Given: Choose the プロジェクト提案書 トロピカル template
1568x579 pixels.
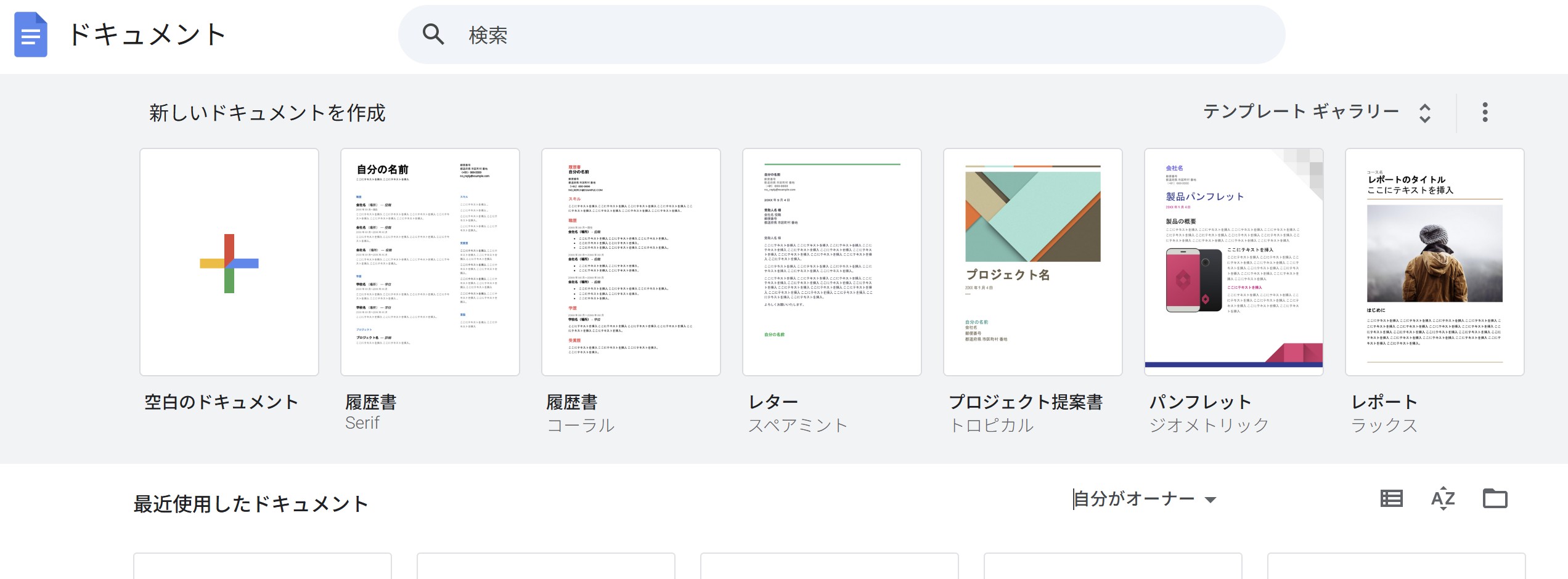Looking at the screenshot, I should (1033, 262).
